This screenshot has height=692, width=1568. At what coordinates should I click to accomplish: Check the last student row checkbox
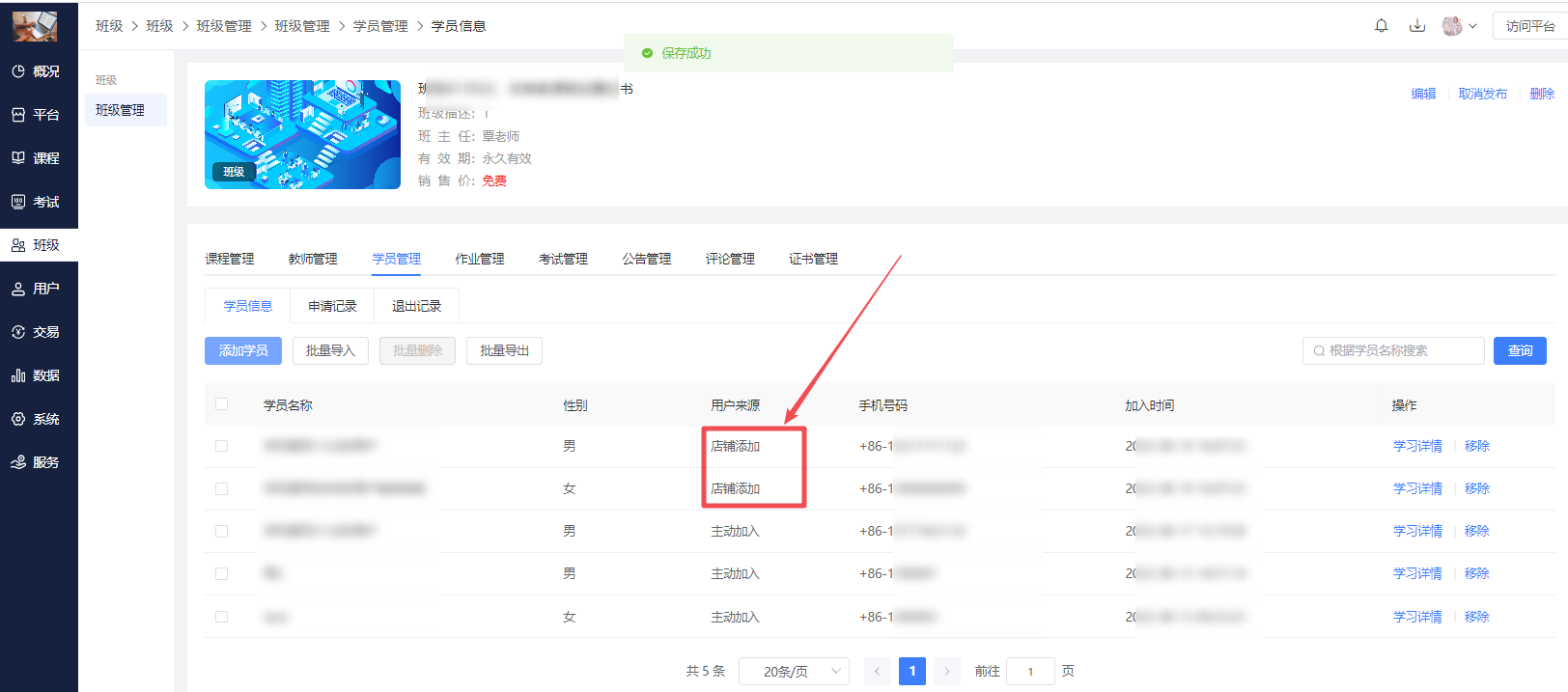222,617
